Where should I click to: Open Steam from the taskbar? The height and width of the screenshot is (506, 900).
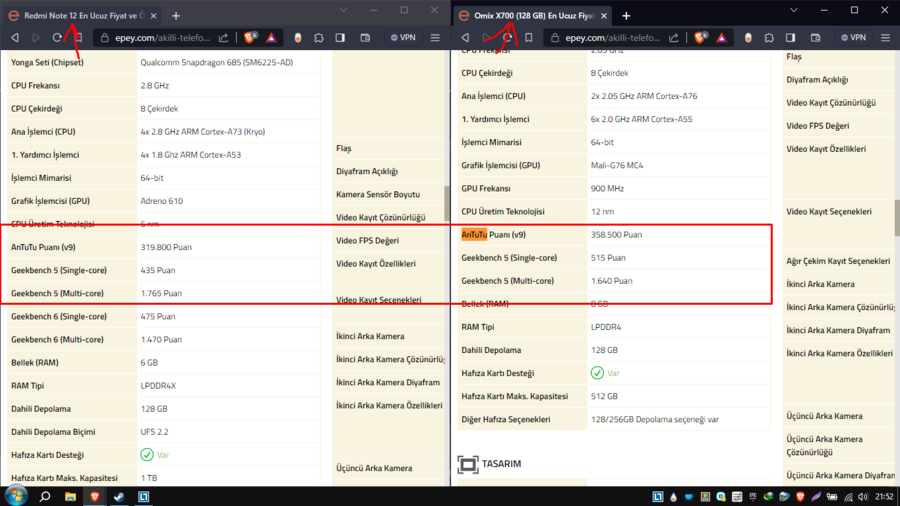(119, 497)
